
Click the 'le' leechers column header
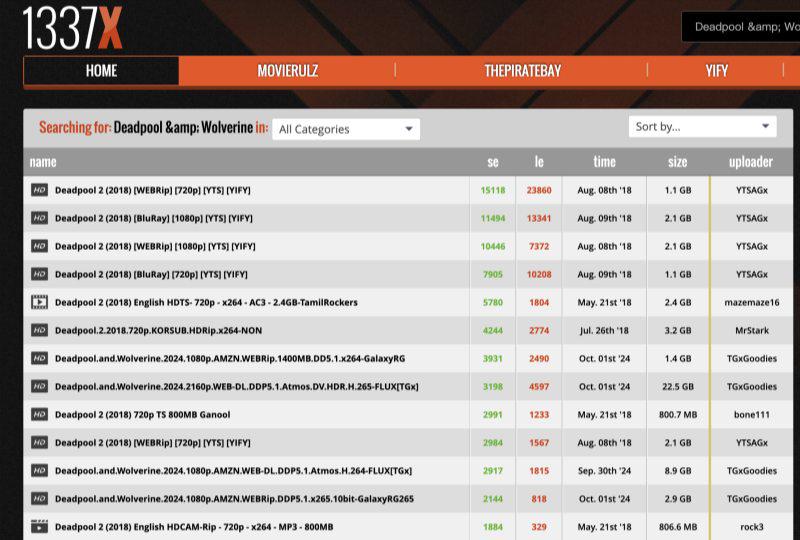539,162
